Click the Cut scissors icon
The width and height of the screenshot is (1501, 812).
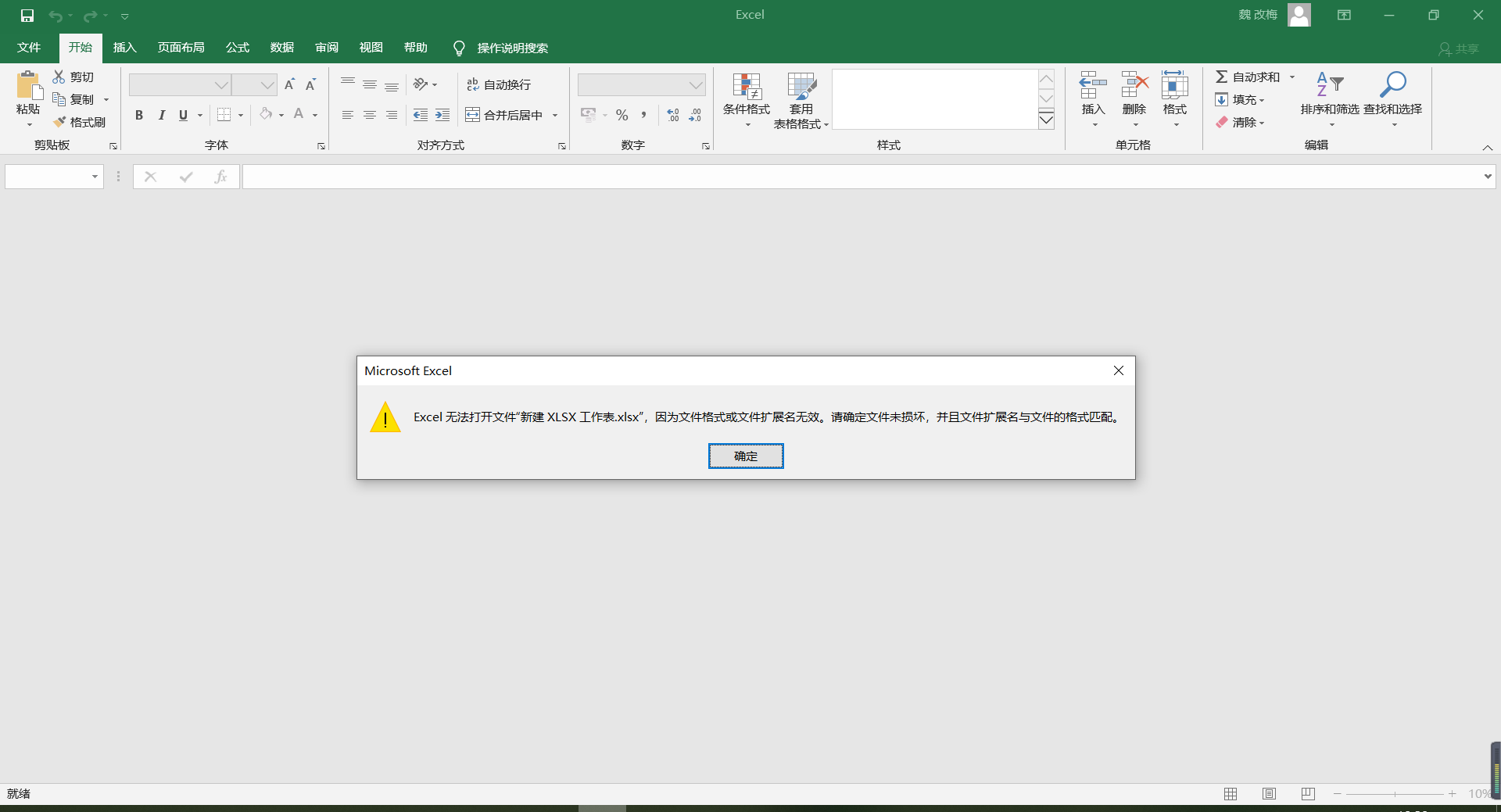[x=59, y=77]
